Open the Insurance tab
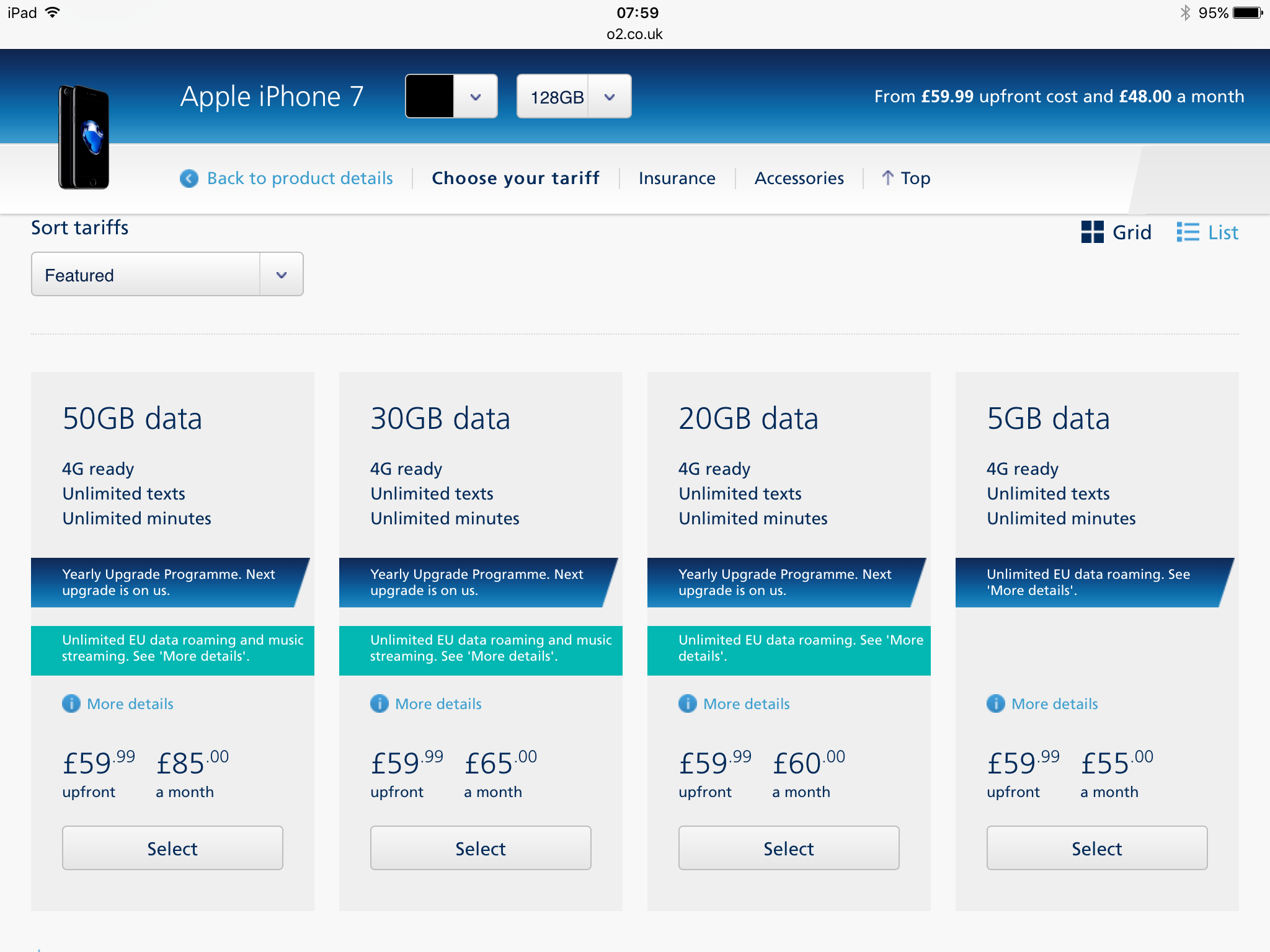The image size is (1270, 952). tap(677, 178)
